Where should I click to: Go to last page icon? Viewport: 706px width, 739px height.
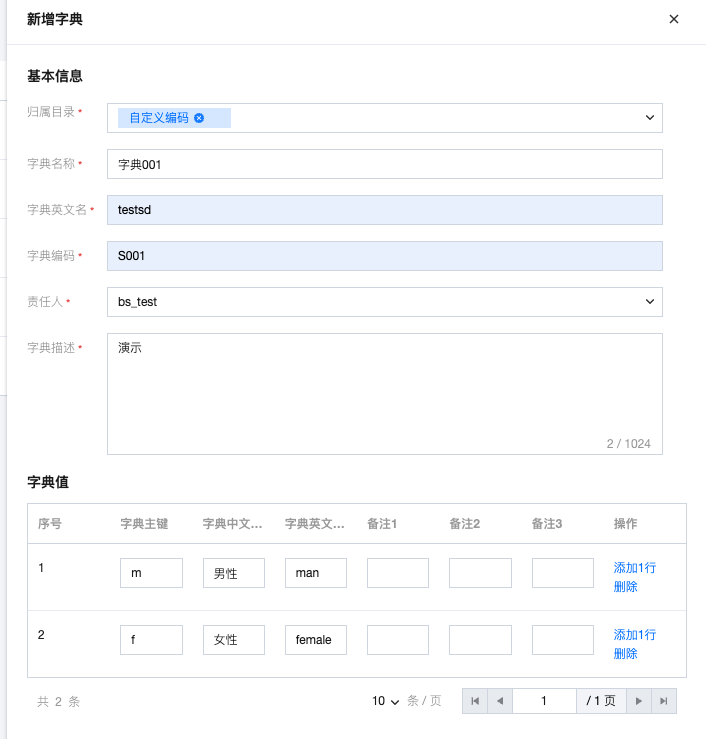pyautogui.click(x=664, y=701)
